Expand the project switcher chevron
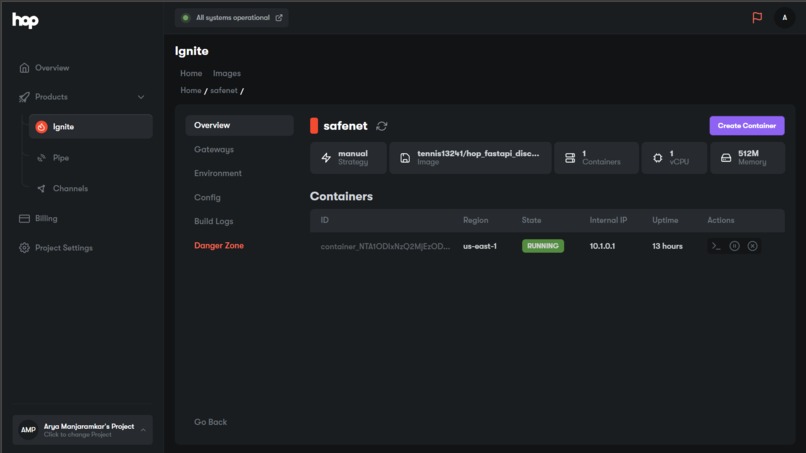 [x=143, y=430]
